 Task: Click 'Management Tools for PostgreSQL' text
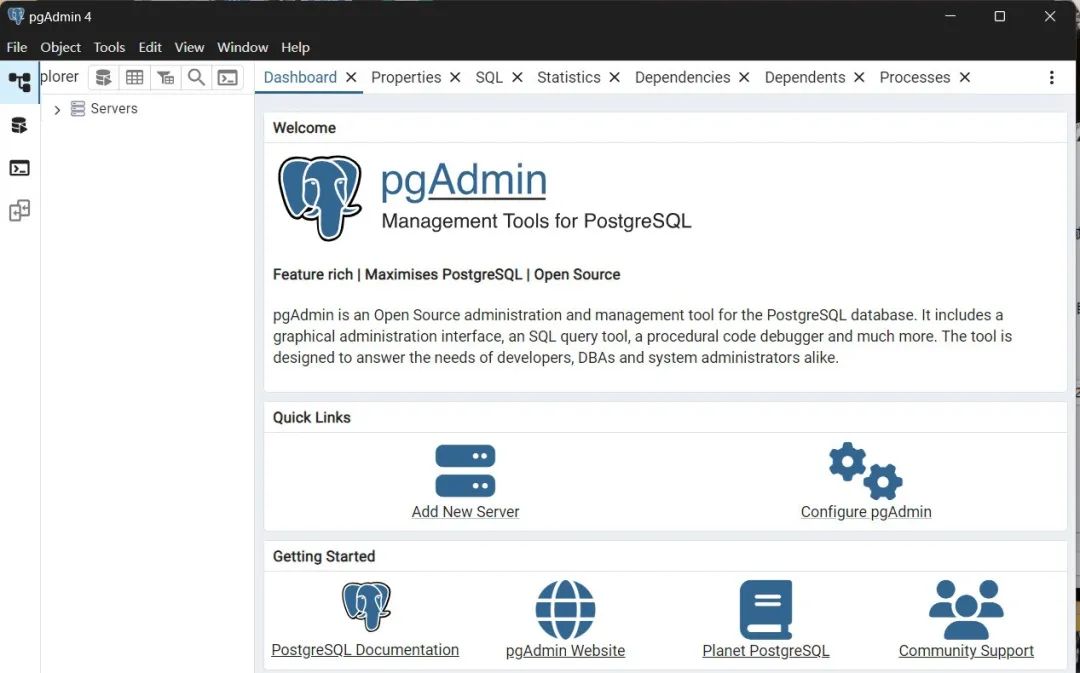[x=537, y=221]
